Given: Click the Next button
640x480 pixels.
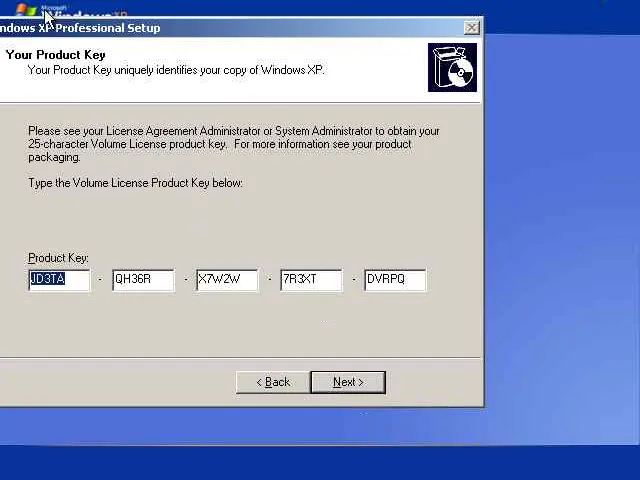Looking at the screenshot, I should (x=348, y=382).
